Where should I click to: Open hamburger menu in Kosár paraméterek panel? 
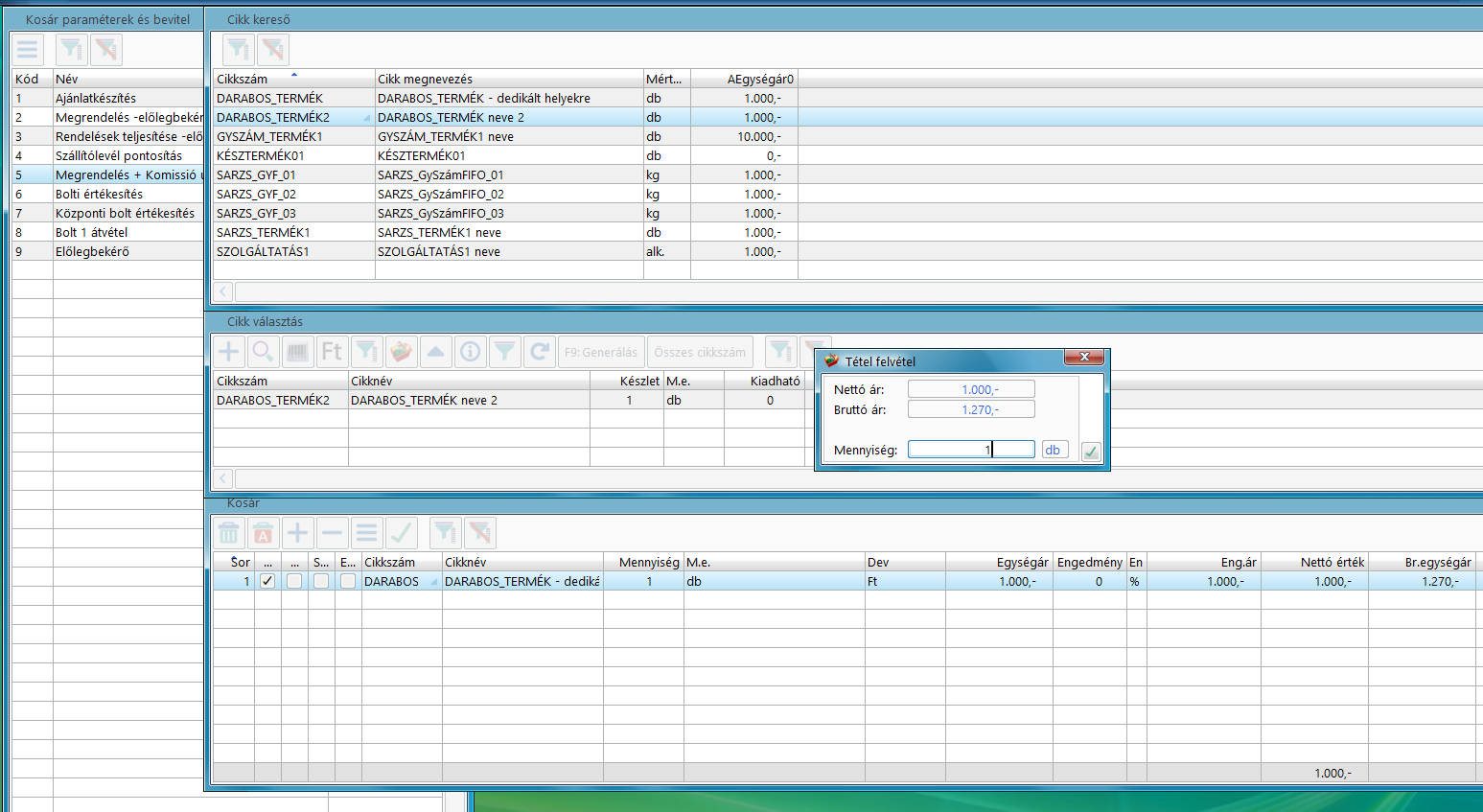pos(28,49)
